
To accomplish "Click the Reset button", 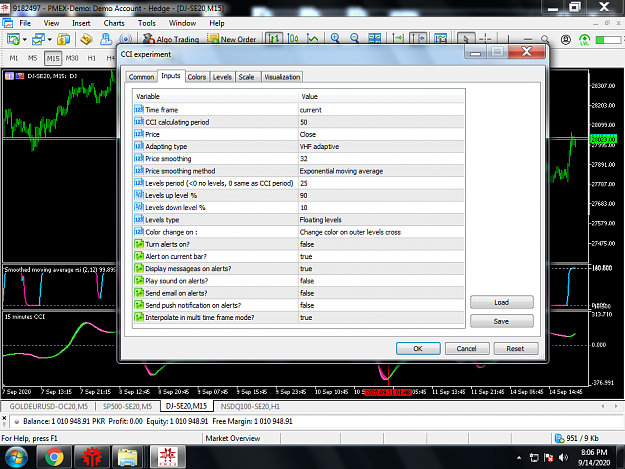I will (x=515, y=348).
